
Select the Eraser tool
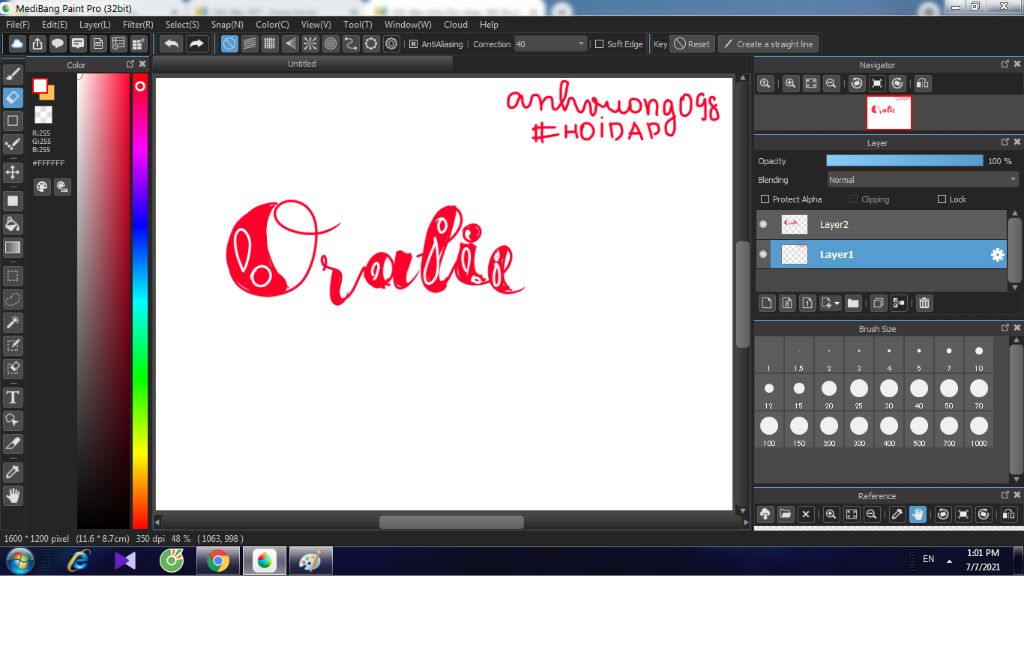(x=12, y=97)
